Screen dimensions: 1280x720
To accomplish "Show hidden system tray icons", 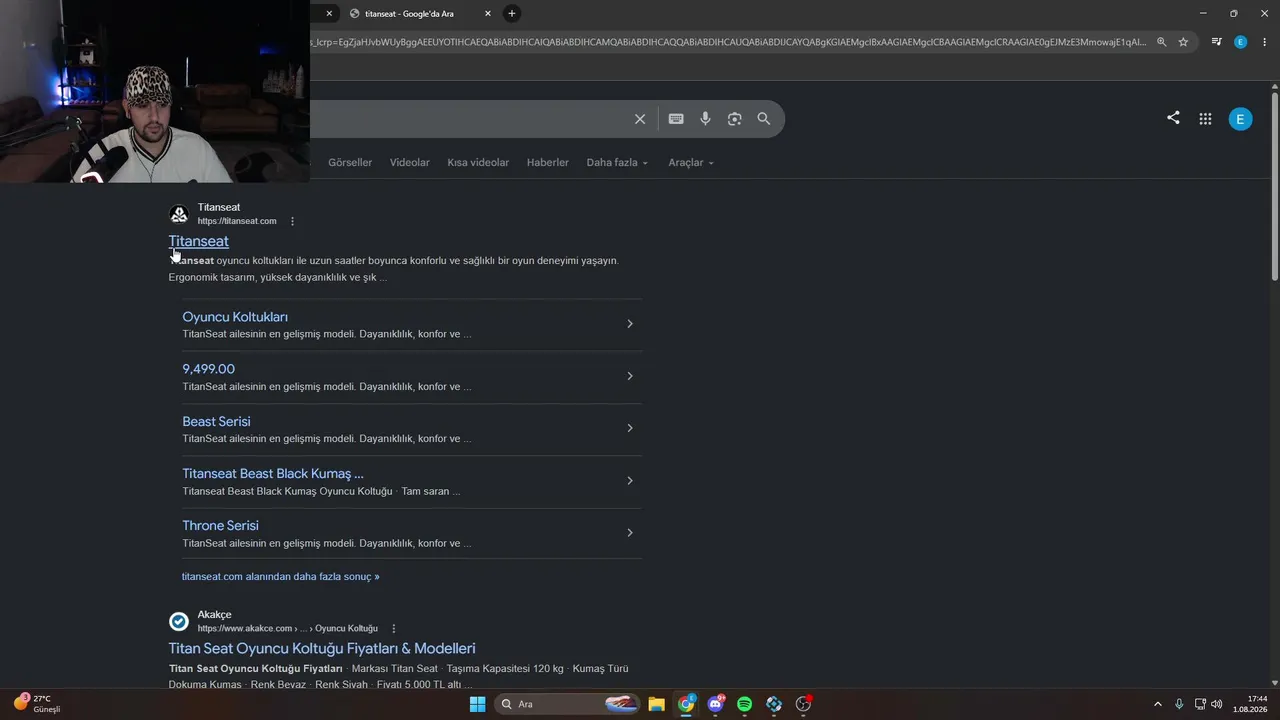I will click(1158, 704).
